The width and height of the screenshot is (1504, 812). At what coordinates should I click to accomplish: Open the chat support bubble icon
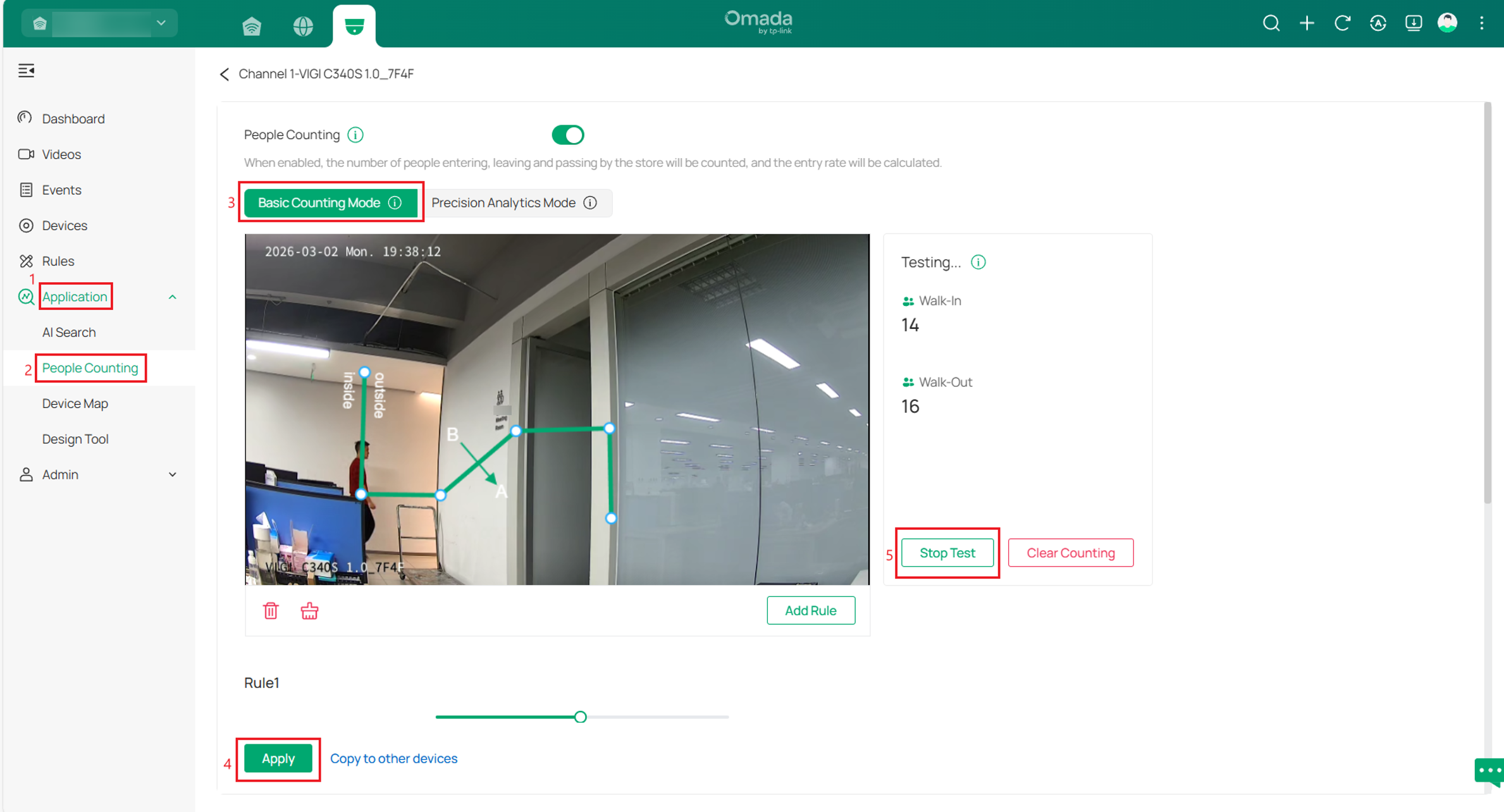click(1489, 772)
